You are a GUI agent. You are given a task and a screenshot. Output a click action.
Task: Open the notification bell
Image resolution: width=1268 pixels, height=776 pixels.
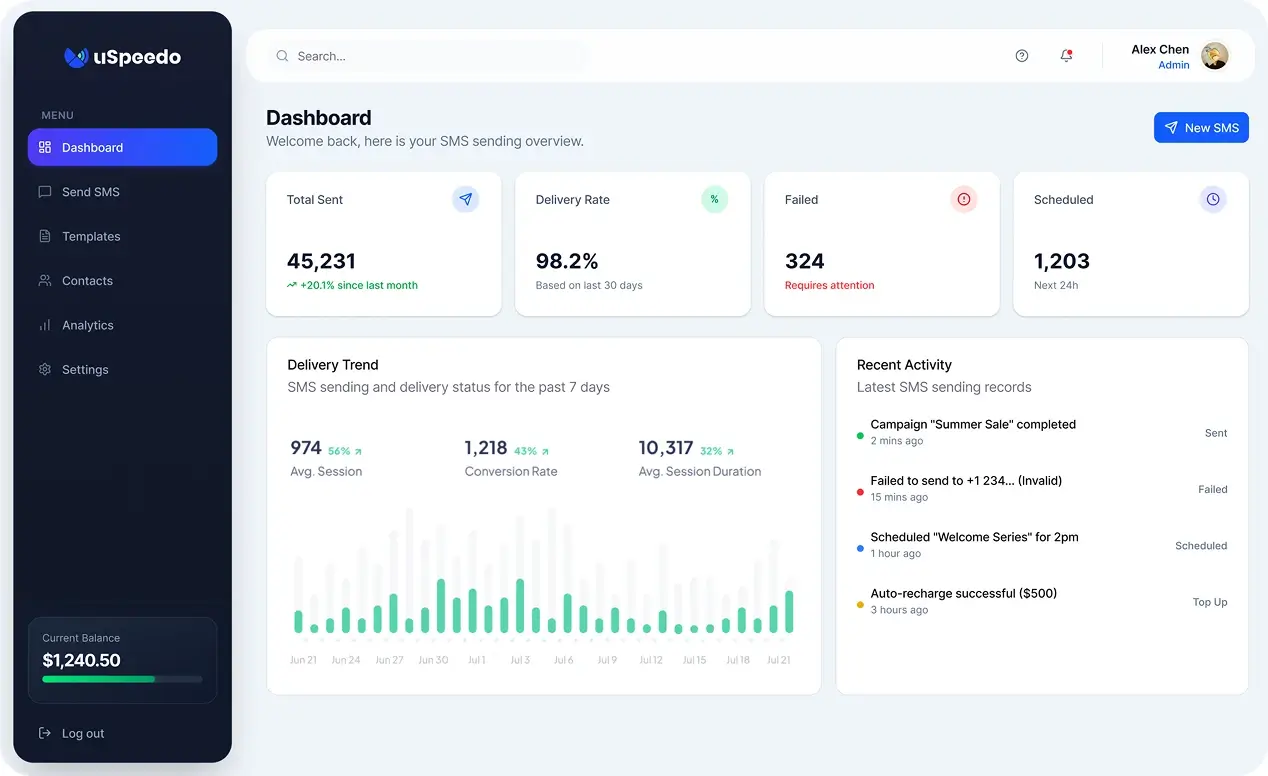click(x=1066, y=56)
